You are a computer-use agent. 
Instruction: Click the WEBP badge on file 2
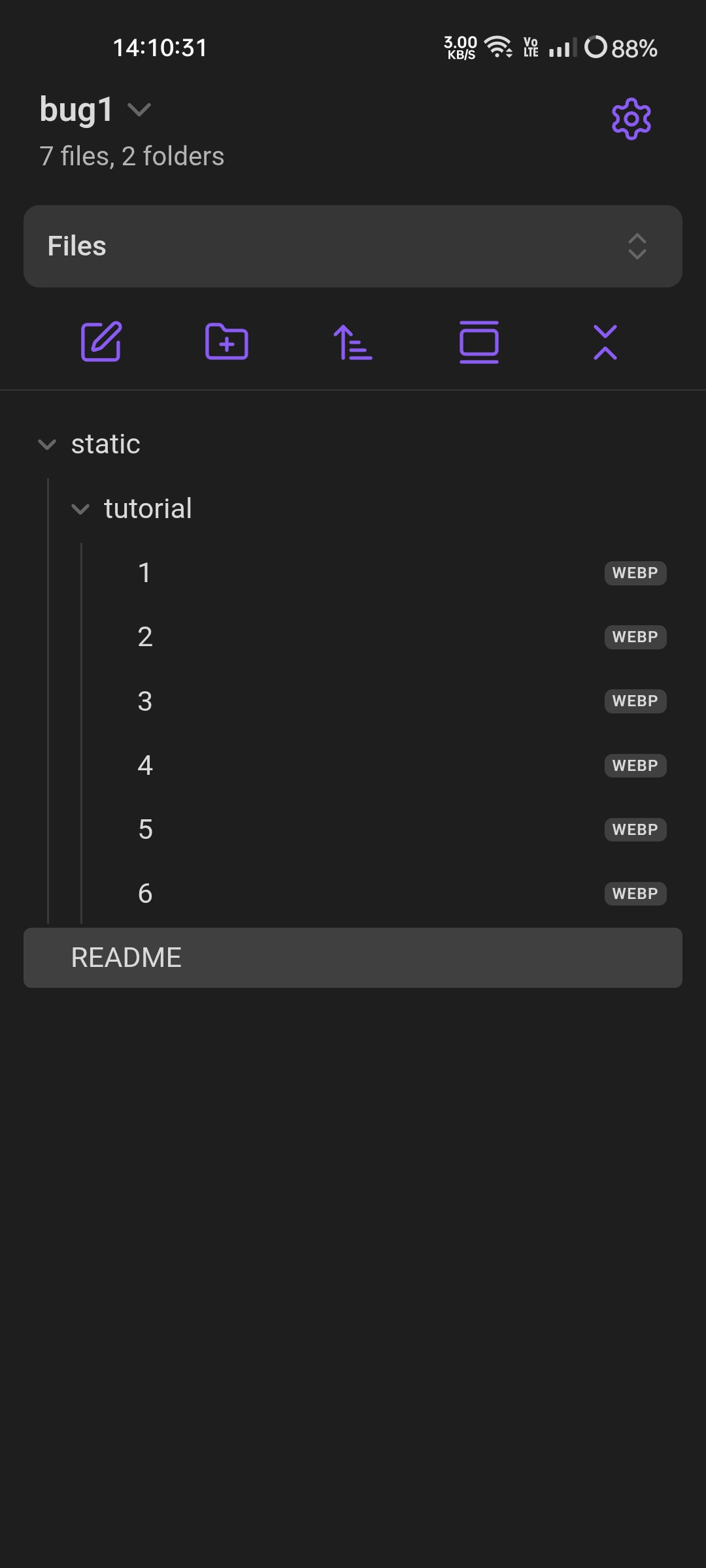click(x=635, y=637)
